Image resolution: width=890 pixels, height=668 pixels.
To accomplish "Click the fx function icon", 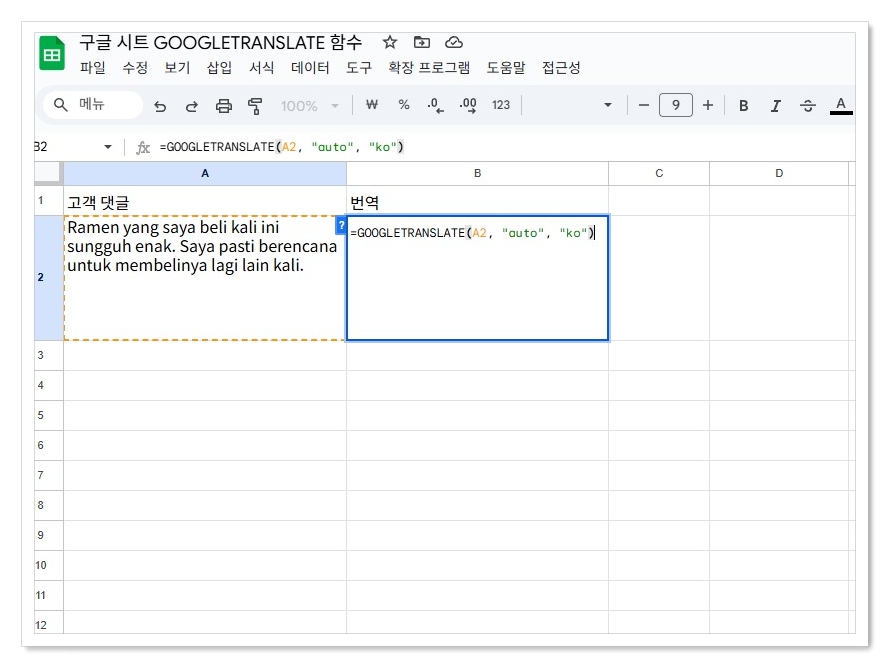I will [x=142, y=148].
